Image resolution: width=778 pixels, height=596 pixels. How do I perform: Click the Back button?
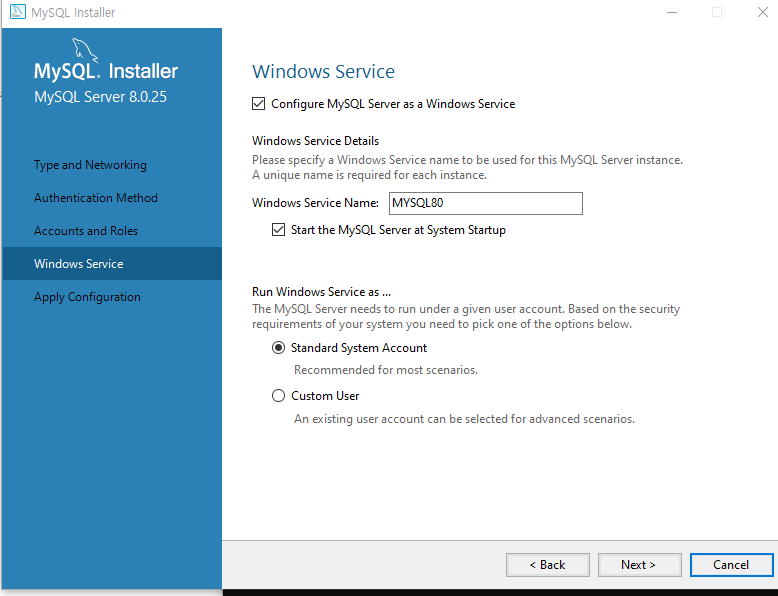pyautogui.click(x=548, y=565)
